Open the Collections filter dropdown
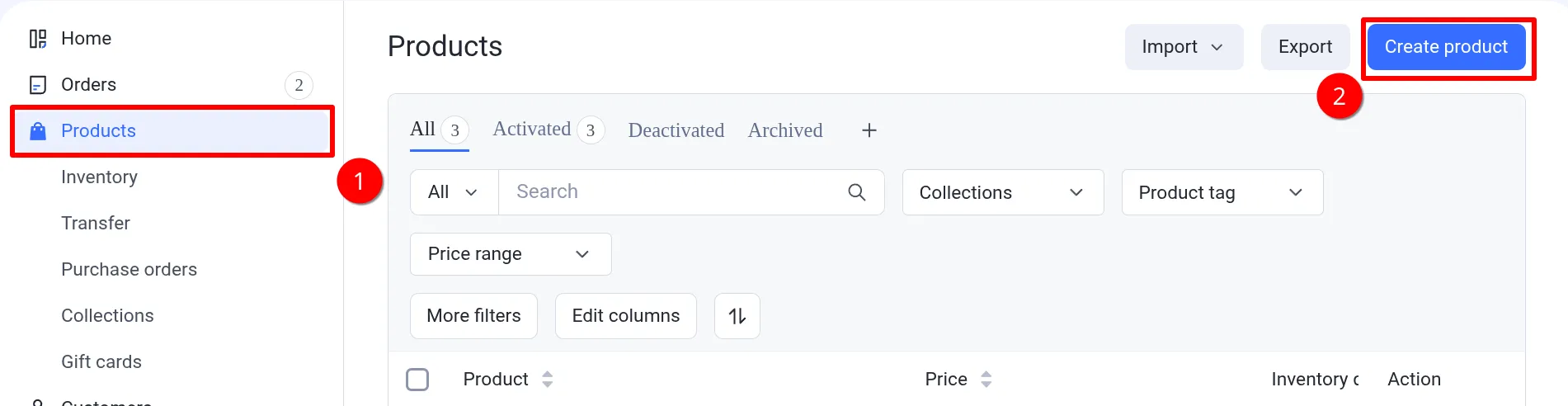 tap(1002, 192)
